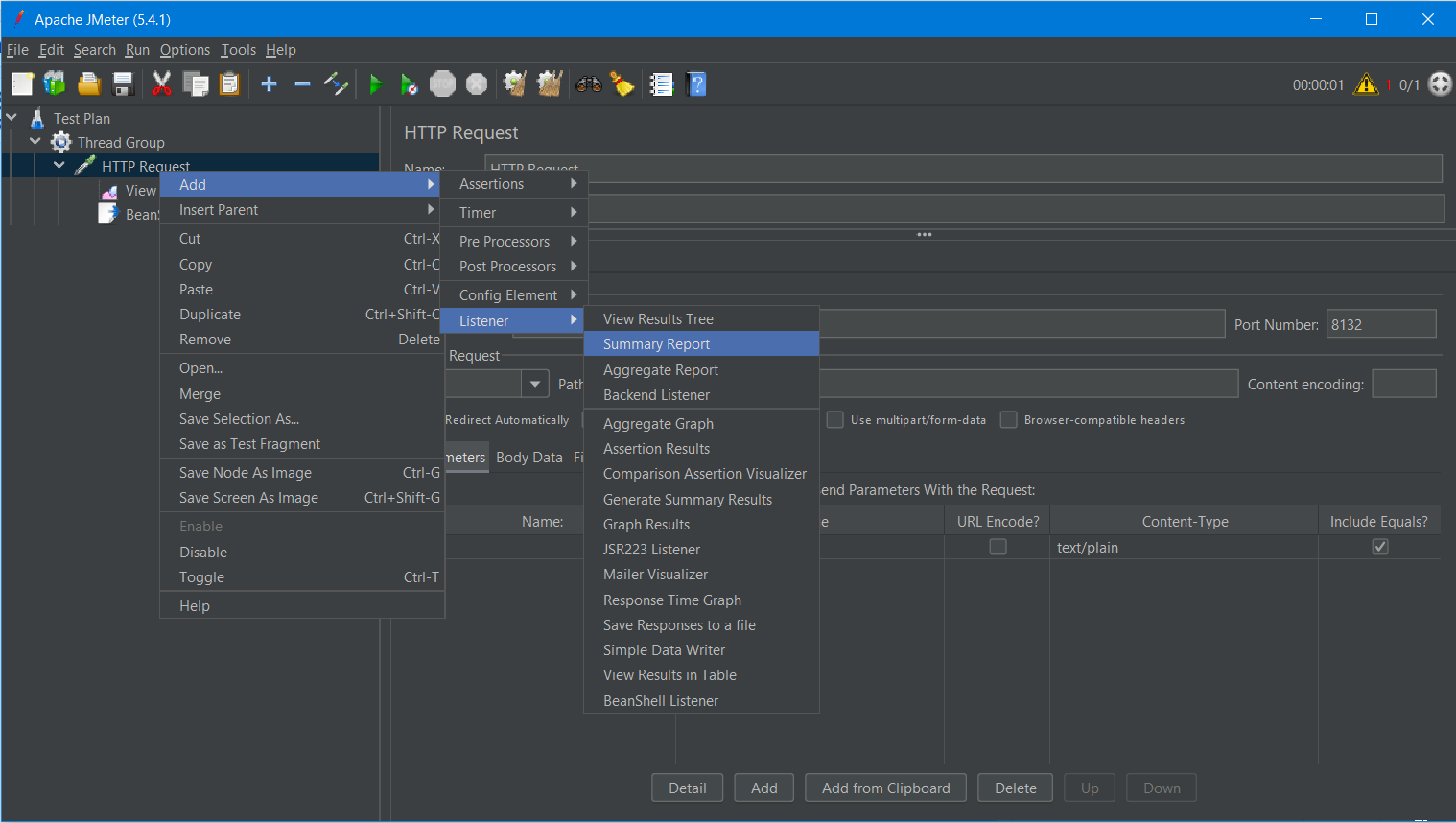Choose Duplicate in context menu
This screenshot has width=1456, height=823.
pos(301,315)
